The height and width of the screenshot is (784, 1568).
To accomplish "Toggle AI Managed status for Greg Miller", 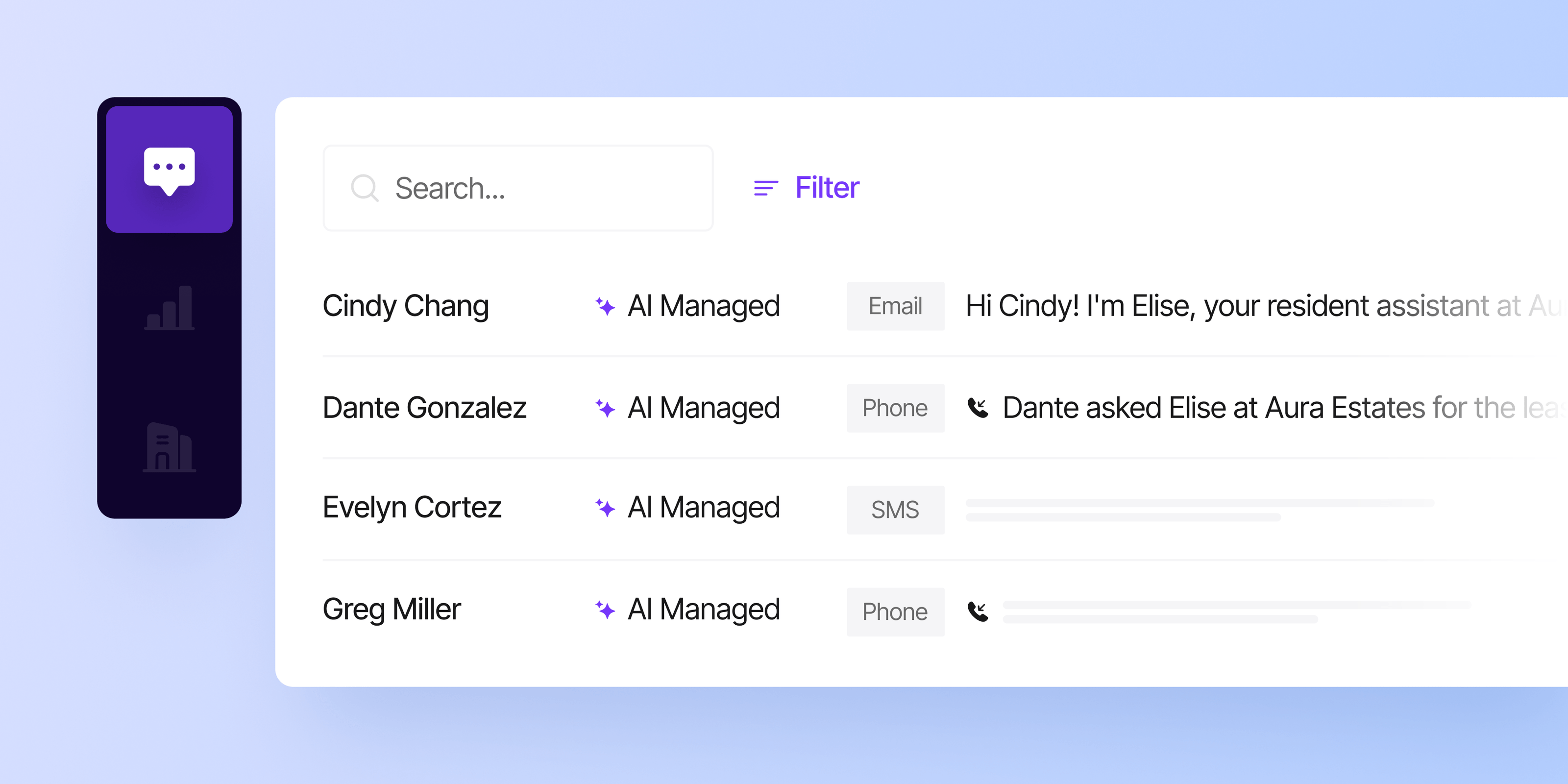I will click(703, 610).
